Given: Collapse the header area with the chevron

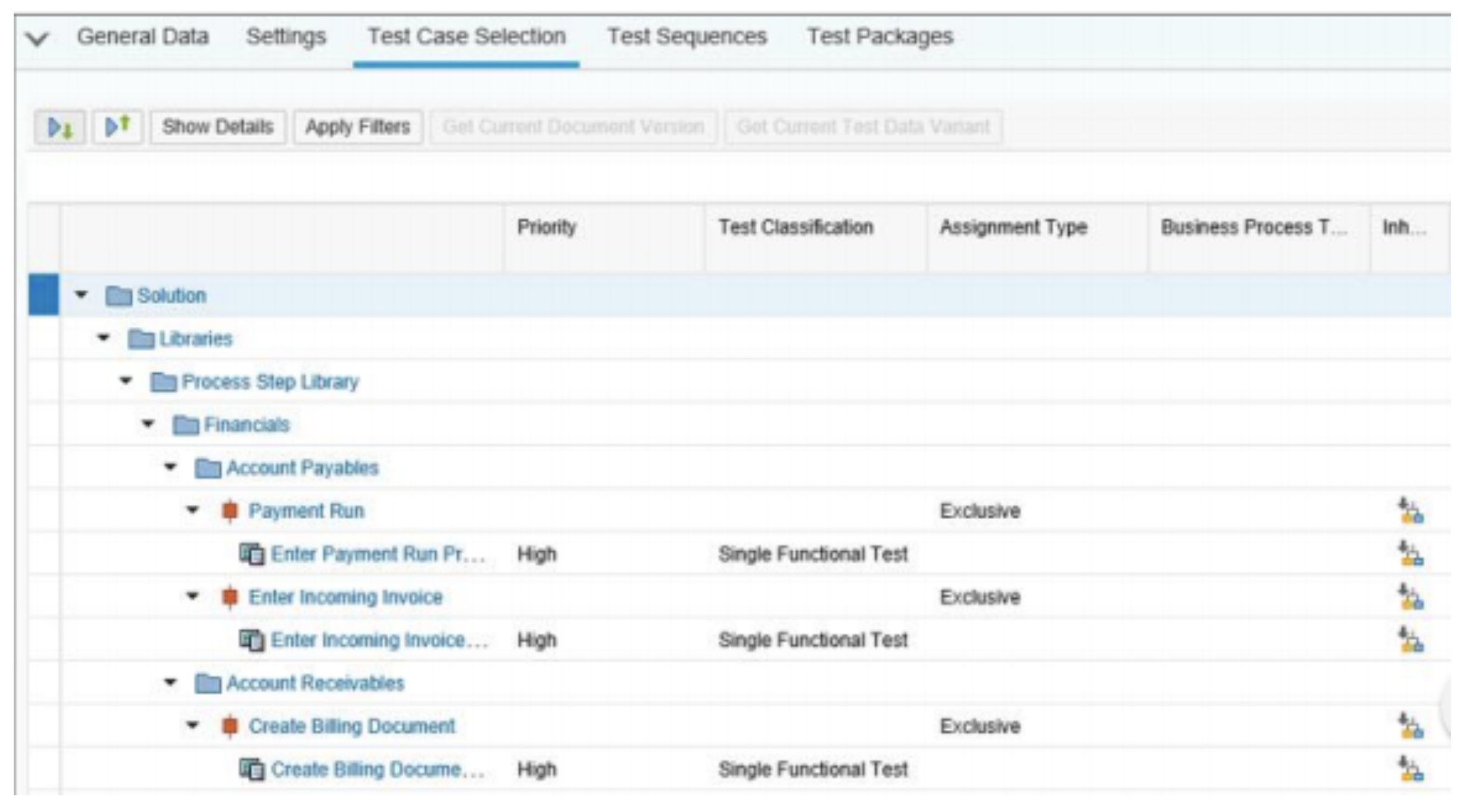Looking at the screenshot, I should pyautogui.click(x=38, y=39).
